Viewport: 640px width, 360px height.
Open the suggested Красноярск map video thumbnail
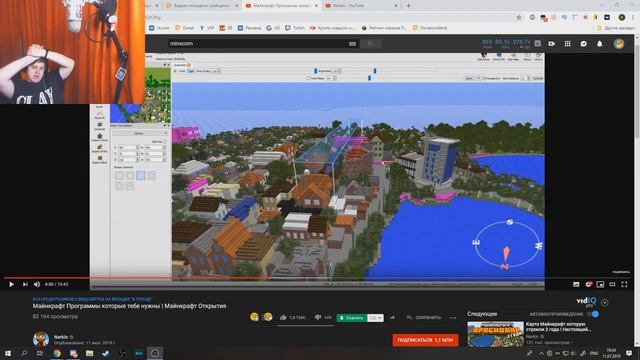pyautogui.click(x=495, y=333)
